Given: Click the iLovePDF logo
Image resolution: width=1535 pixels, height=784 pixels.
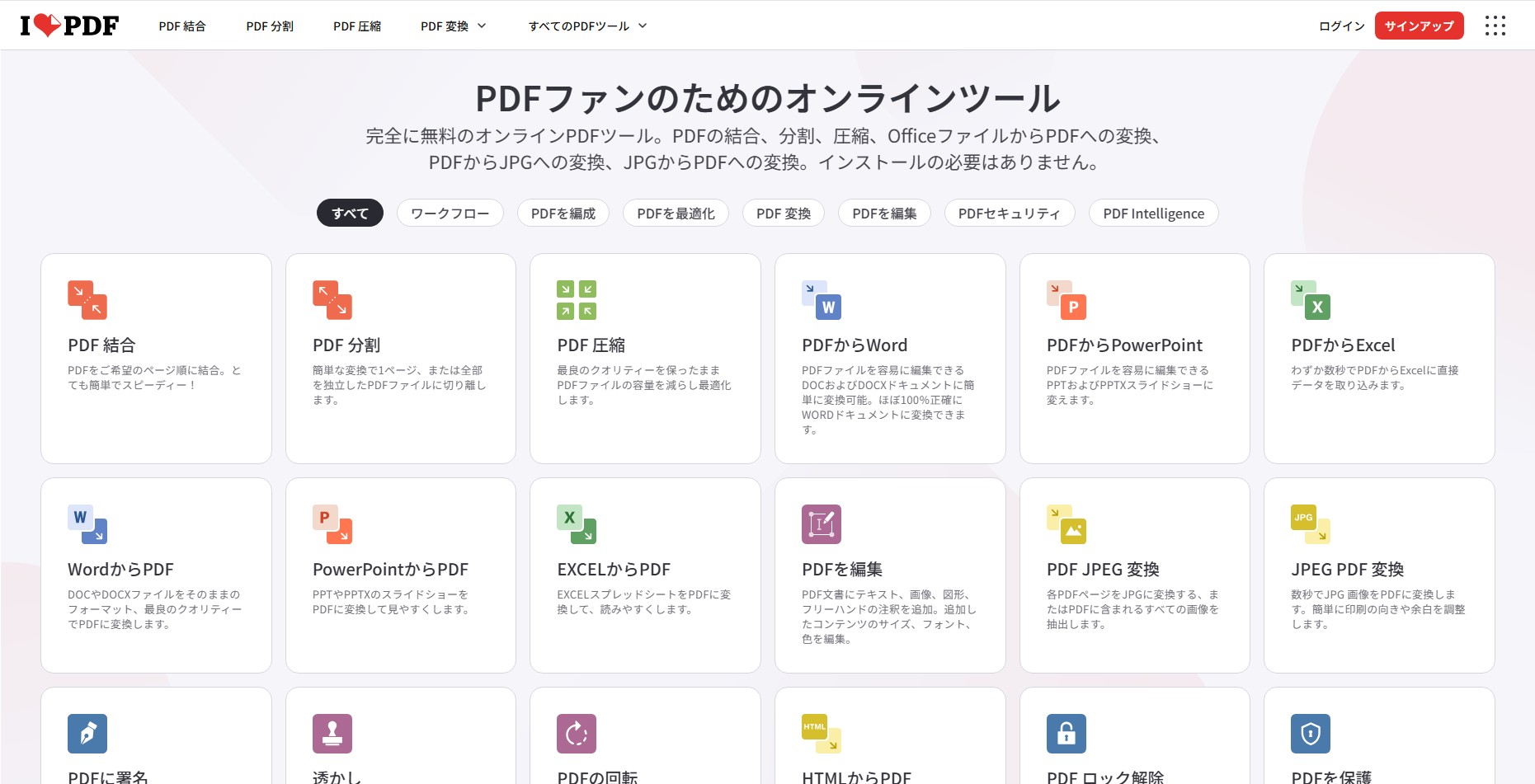Looking at the screenshot, I should click(69, 26).
